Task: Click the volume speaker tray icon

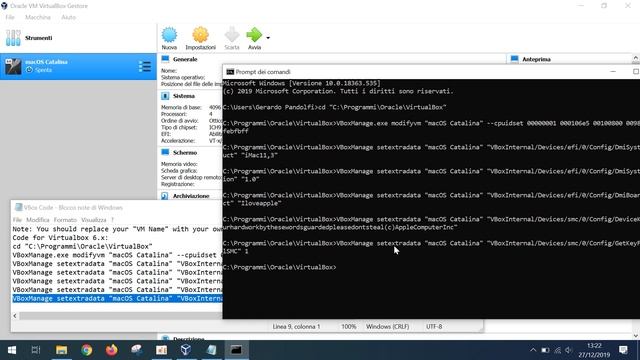Action: 569,350
